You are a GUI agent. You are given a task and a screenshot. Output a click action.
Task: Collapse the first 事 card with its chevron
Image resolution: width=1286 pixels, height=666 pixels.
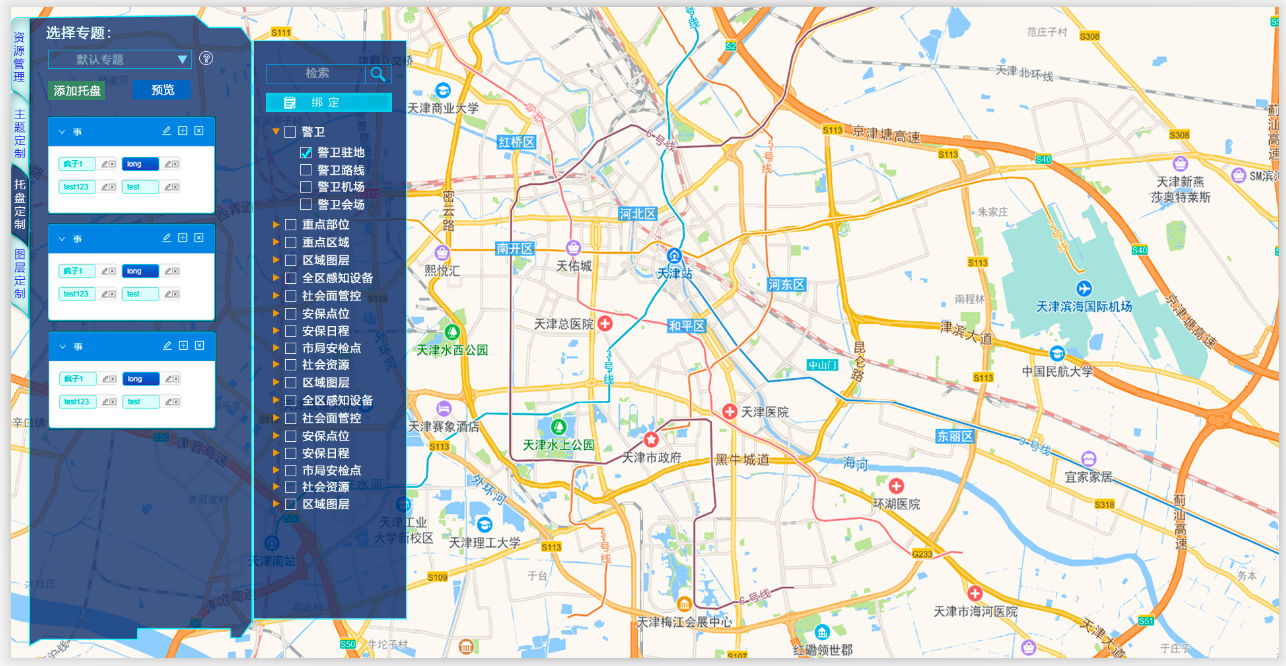click(x=62, y=131)
